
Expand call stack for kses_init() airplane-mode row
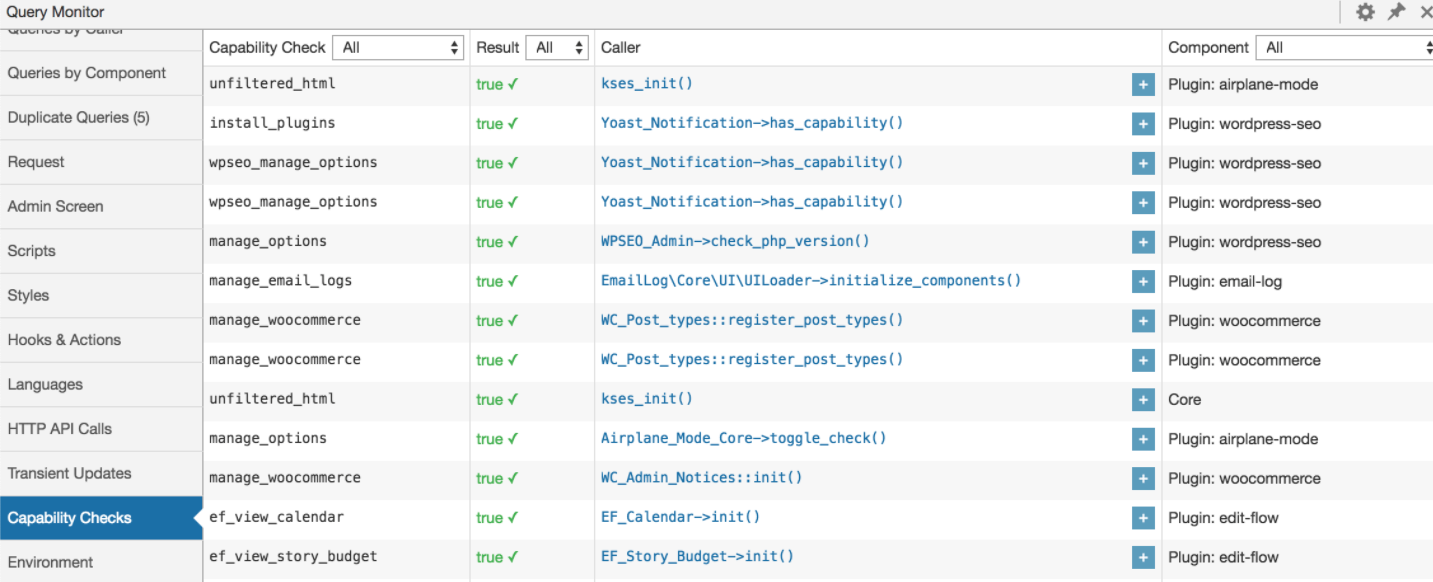point(1143,84)
